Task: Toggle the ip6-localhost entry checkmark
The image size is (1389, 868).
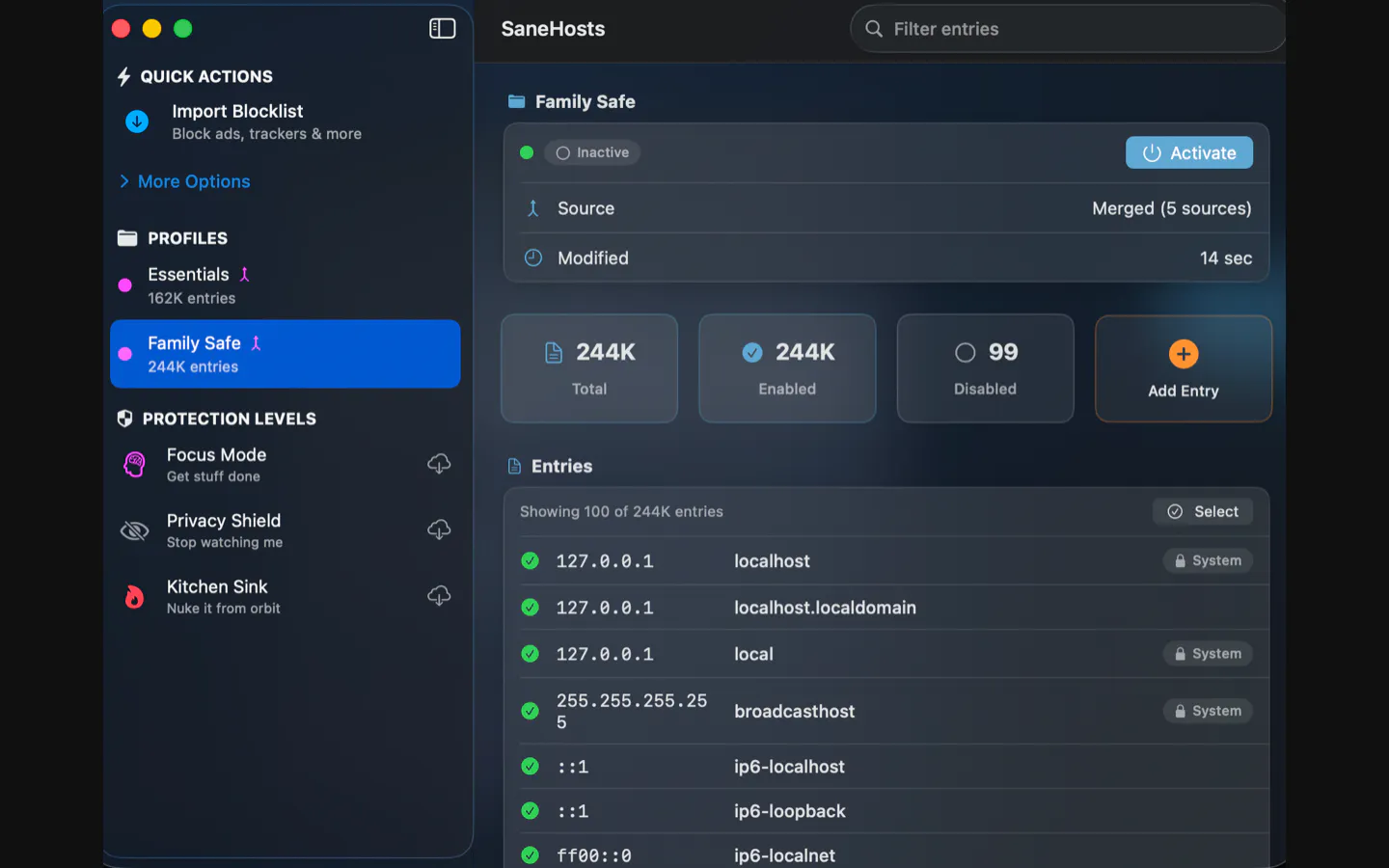Action: 531,766
